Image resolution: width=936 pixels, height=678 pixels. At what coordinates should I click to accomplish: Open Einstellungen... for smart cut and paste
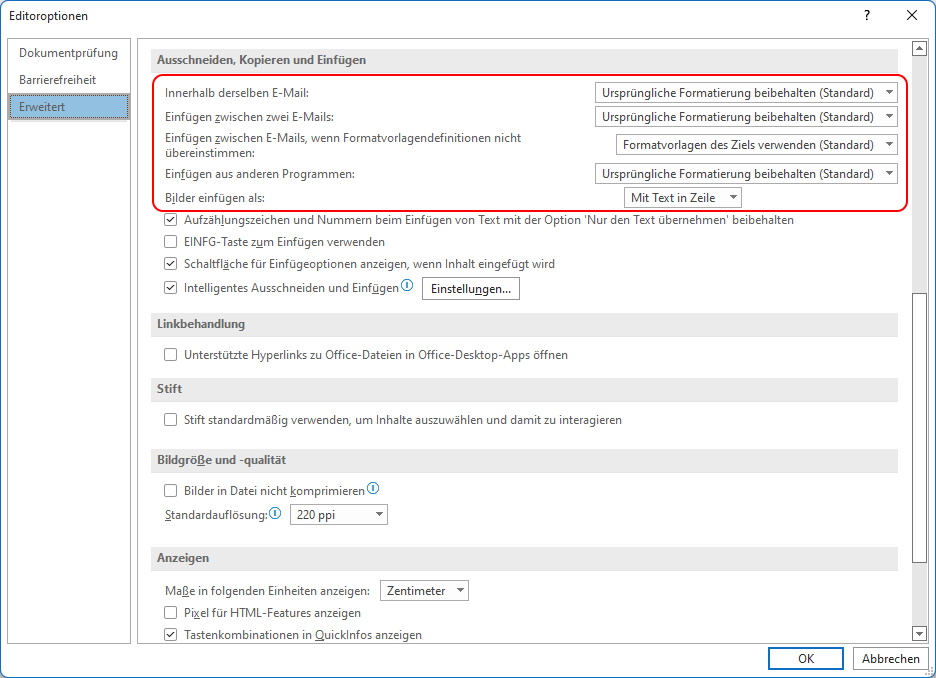coord(471,289)
